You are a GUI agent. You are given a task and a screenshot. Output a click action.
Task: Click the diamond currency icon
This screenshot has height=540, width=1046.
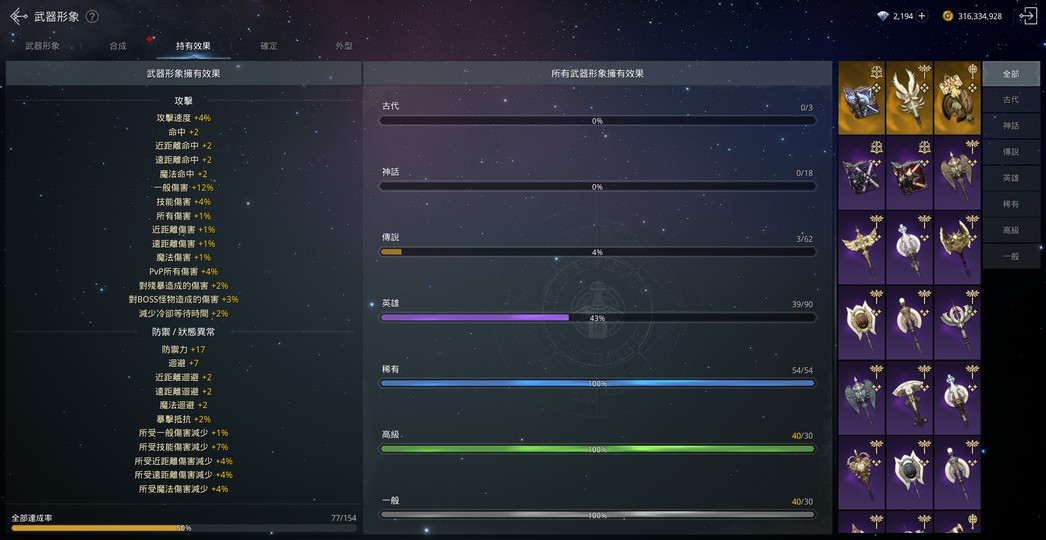pyautogui.click(x=882, y=16)
